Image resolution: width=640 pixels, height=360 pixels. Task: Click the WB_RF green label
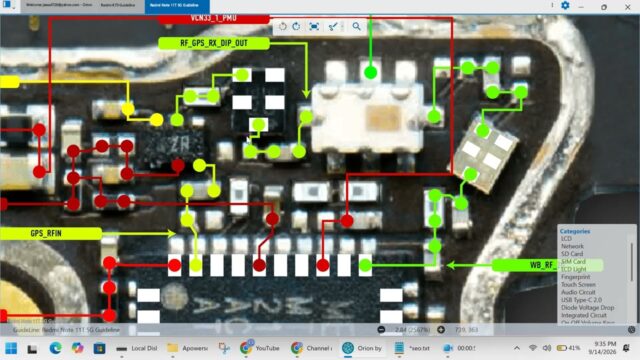tap(547, 265)
